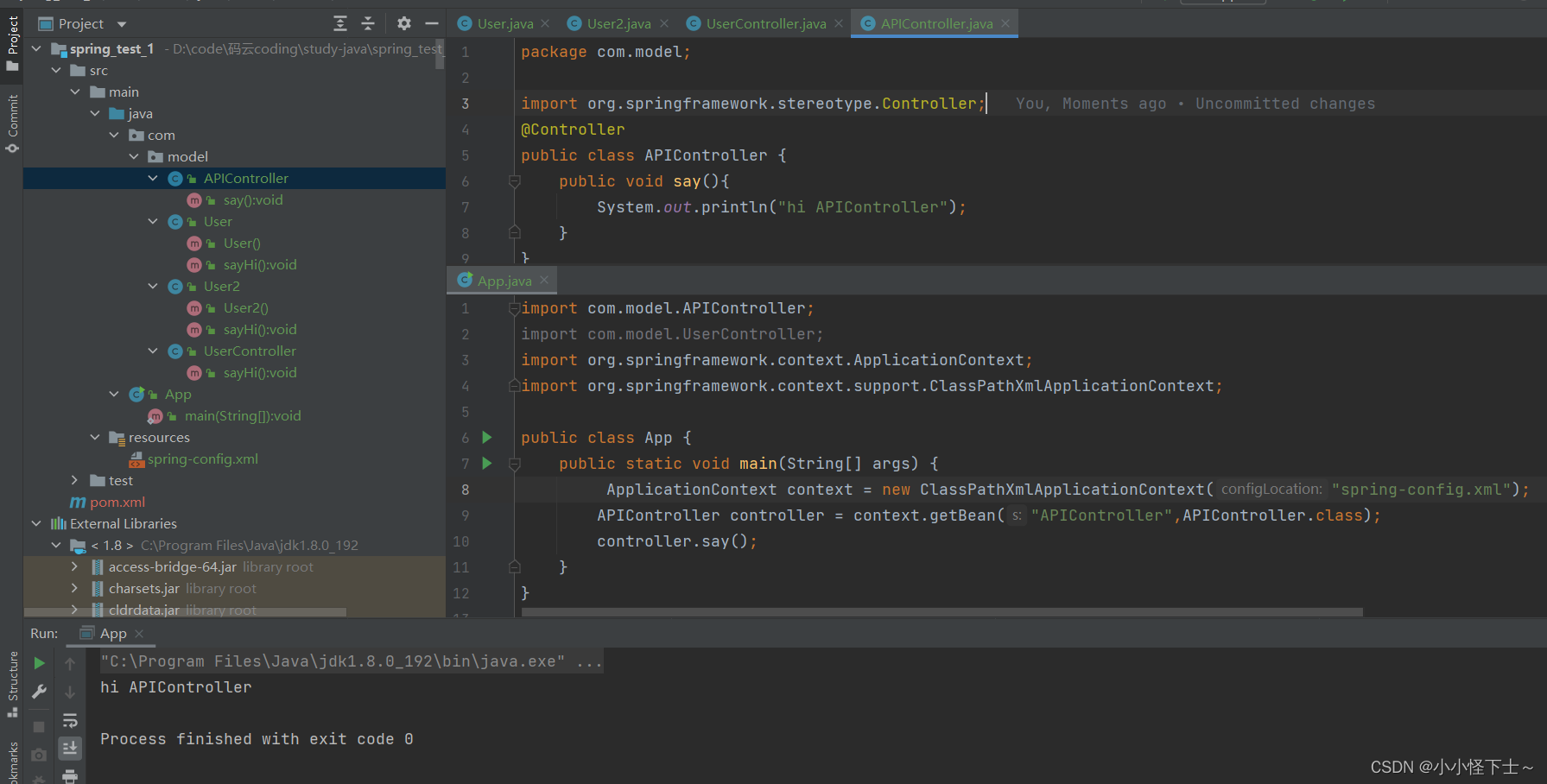
Task: Click Project tree vertical scrollbar thumb
Action: [x=440, y=54]
